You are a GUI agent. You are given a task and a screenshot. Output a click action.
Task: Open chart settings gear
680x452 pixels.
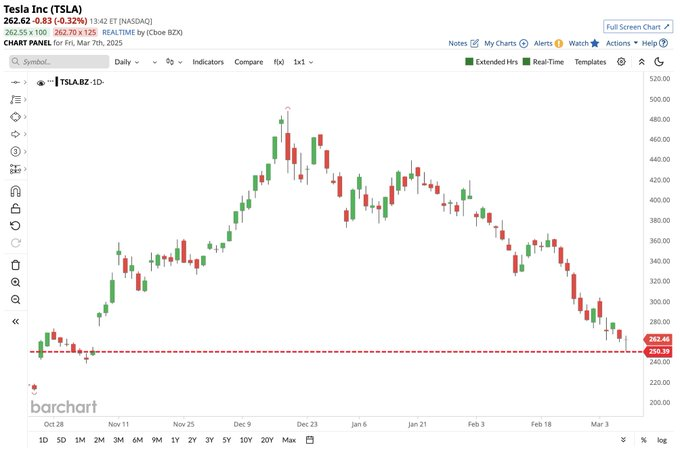click(x=621, y=62)
